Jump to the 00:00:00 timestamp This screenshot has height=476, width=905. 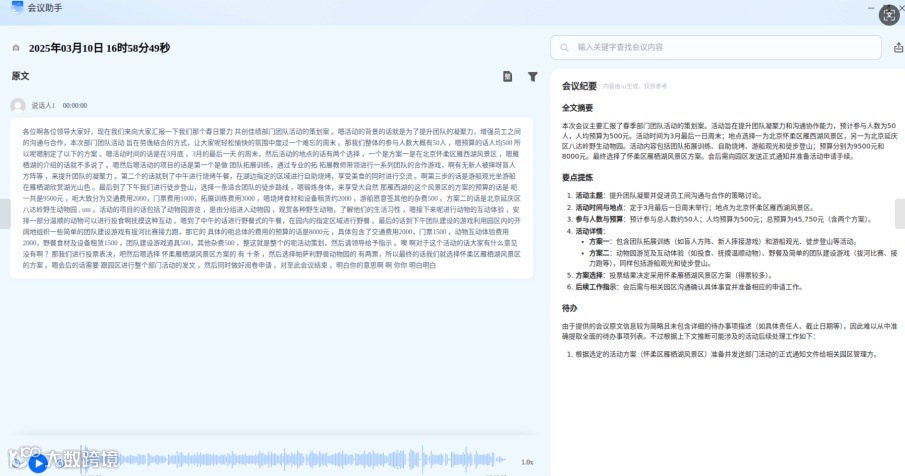74,106
